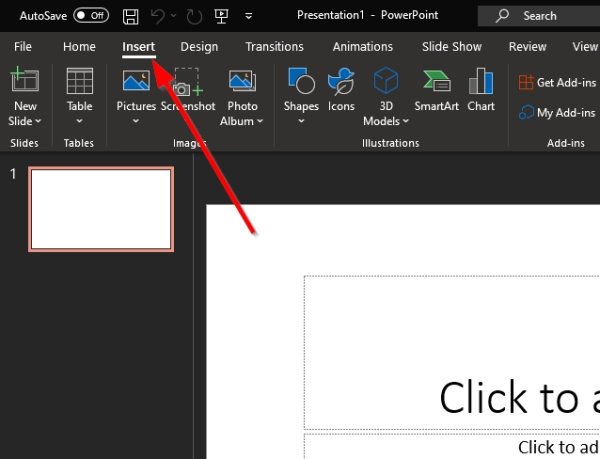The image size is (600, 459).
Task: Expand the Table dropdown arrow
Action: point(79,121)
